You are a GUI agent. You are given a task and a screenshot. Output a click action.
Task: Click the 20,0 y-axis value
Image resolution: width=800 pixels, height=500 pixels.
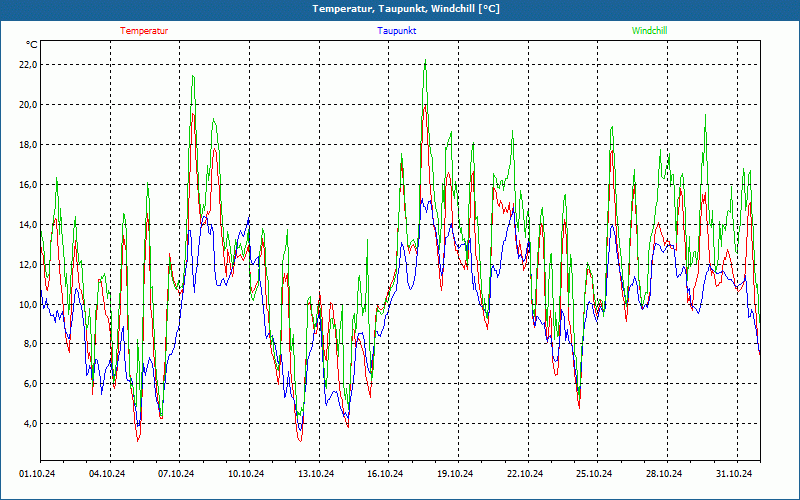click(x=28, y=105)
